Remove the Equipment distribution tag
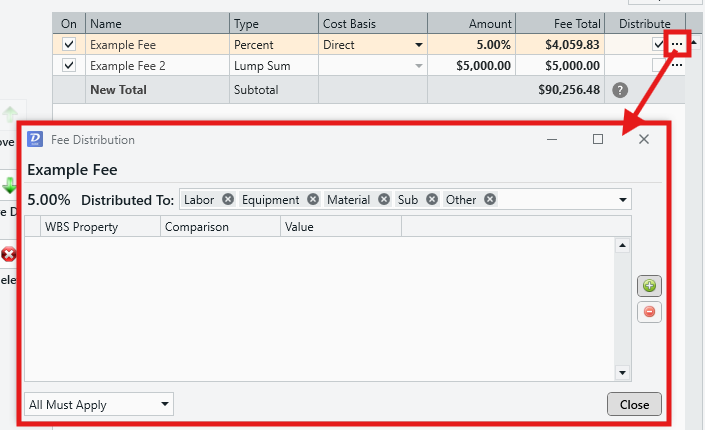 tap(313, 199)
